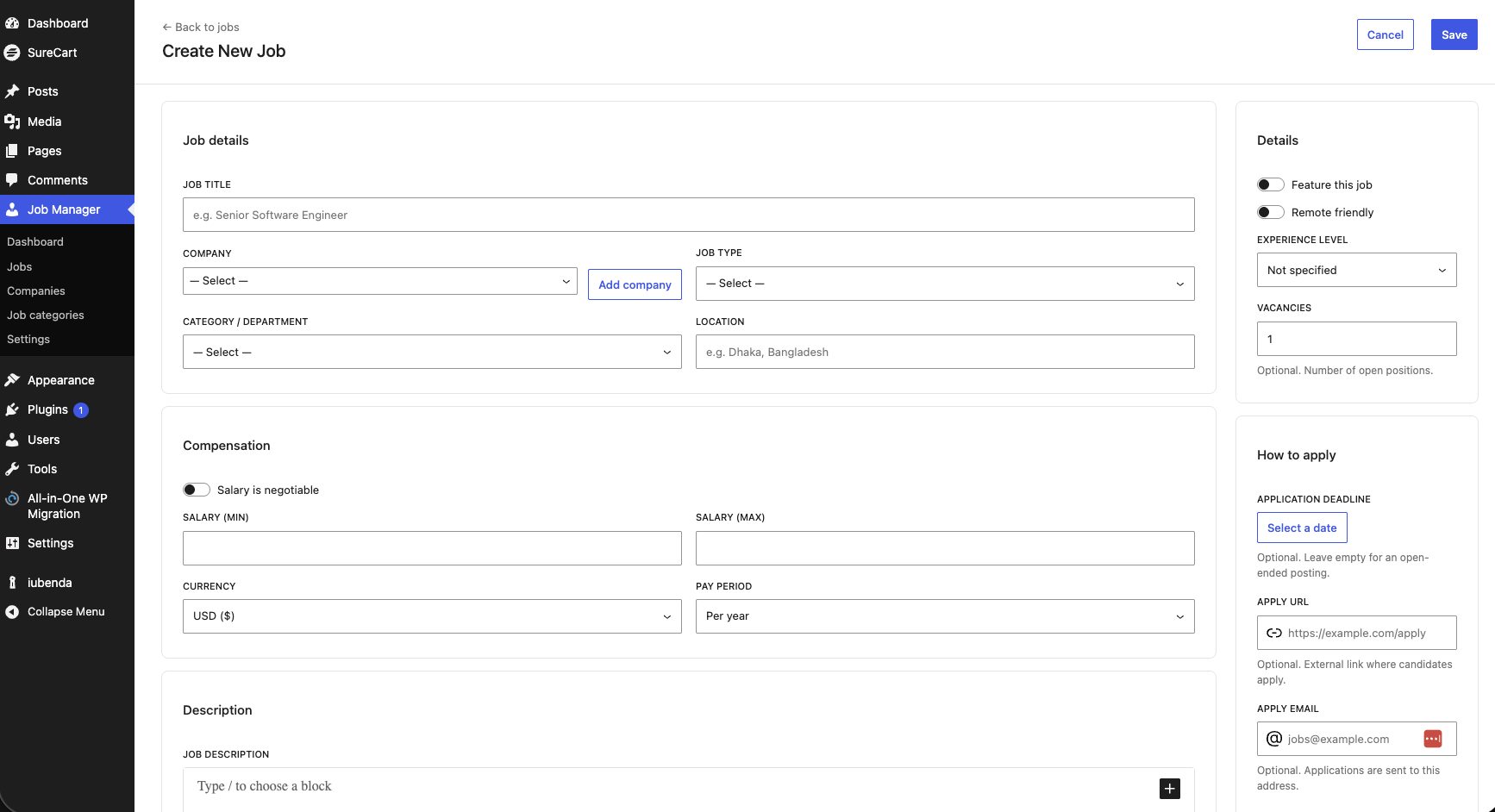Open the Currency USD dropdown

point(432,616)
